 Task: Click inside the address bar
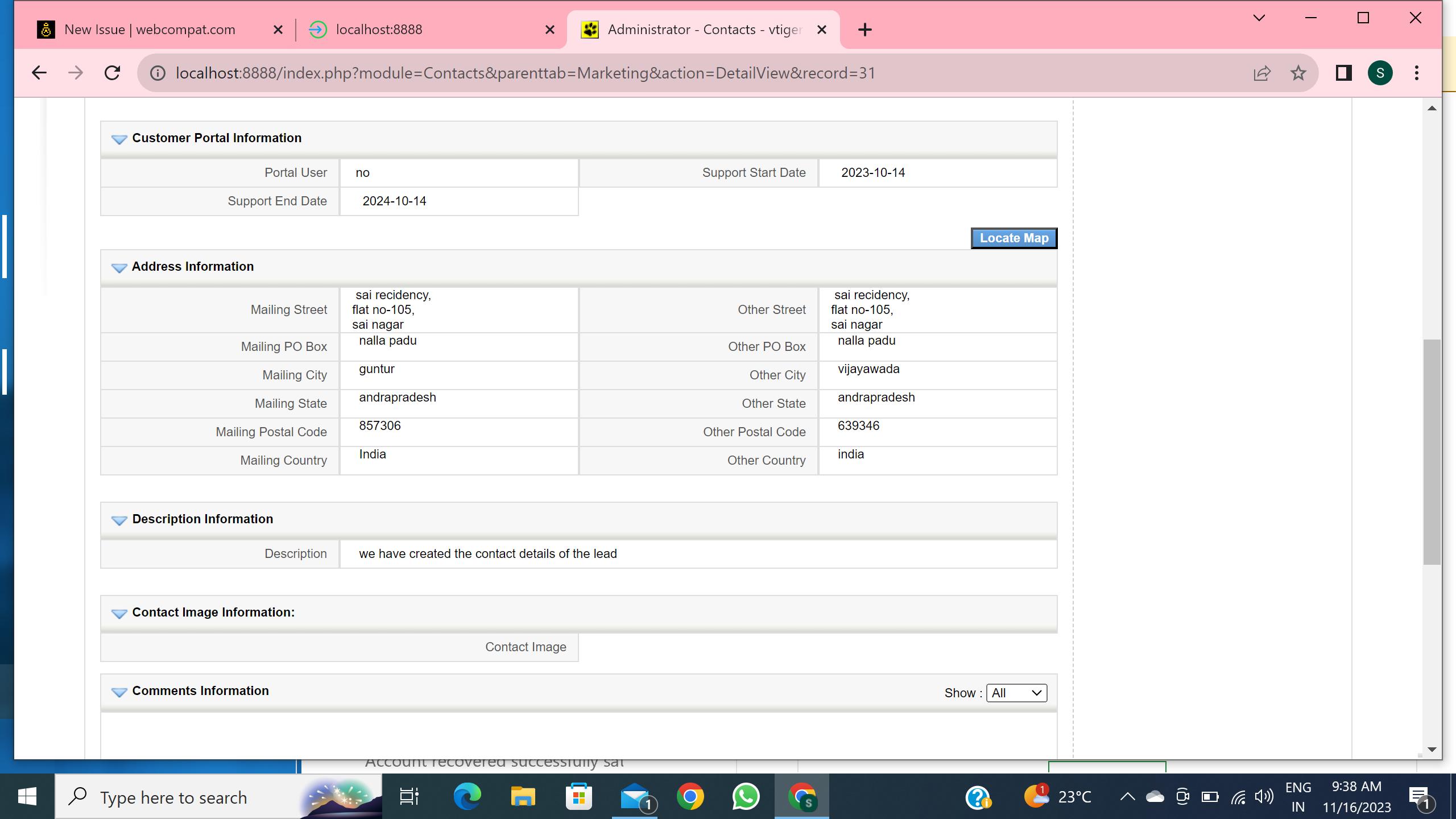point(512,72)
